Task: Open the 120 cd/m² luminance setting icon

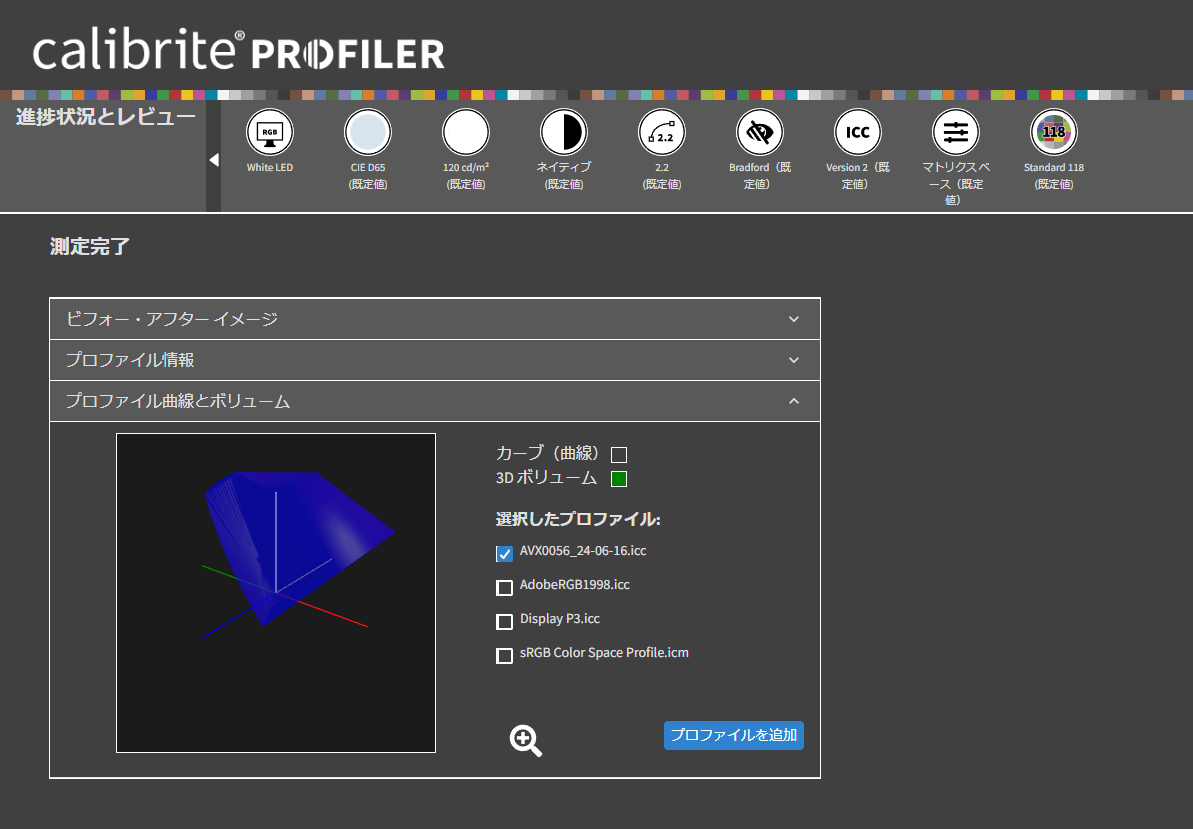Action: [x=465, y=132]
